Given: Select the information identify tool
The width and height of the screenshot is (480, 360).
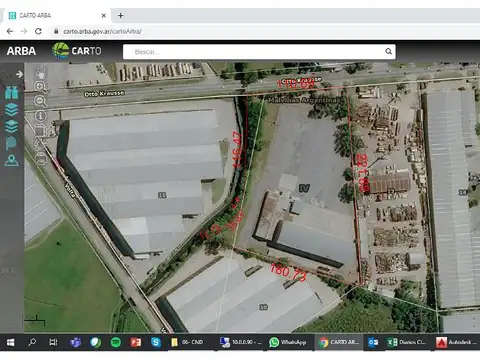Looking at the screenshot, I should [41, 116].
